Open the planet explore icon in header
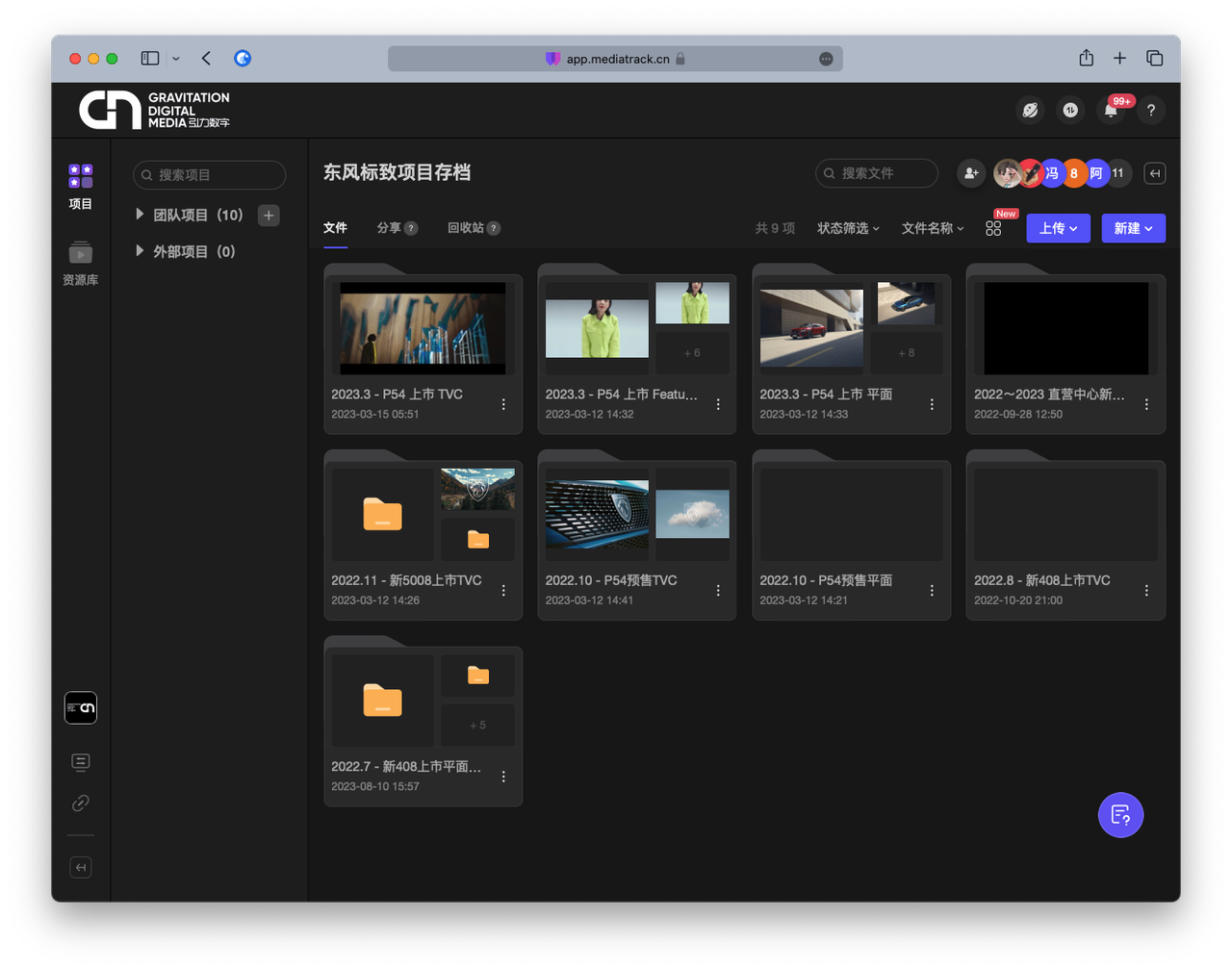This screenshot has width=1232, height=970. 1030,111
